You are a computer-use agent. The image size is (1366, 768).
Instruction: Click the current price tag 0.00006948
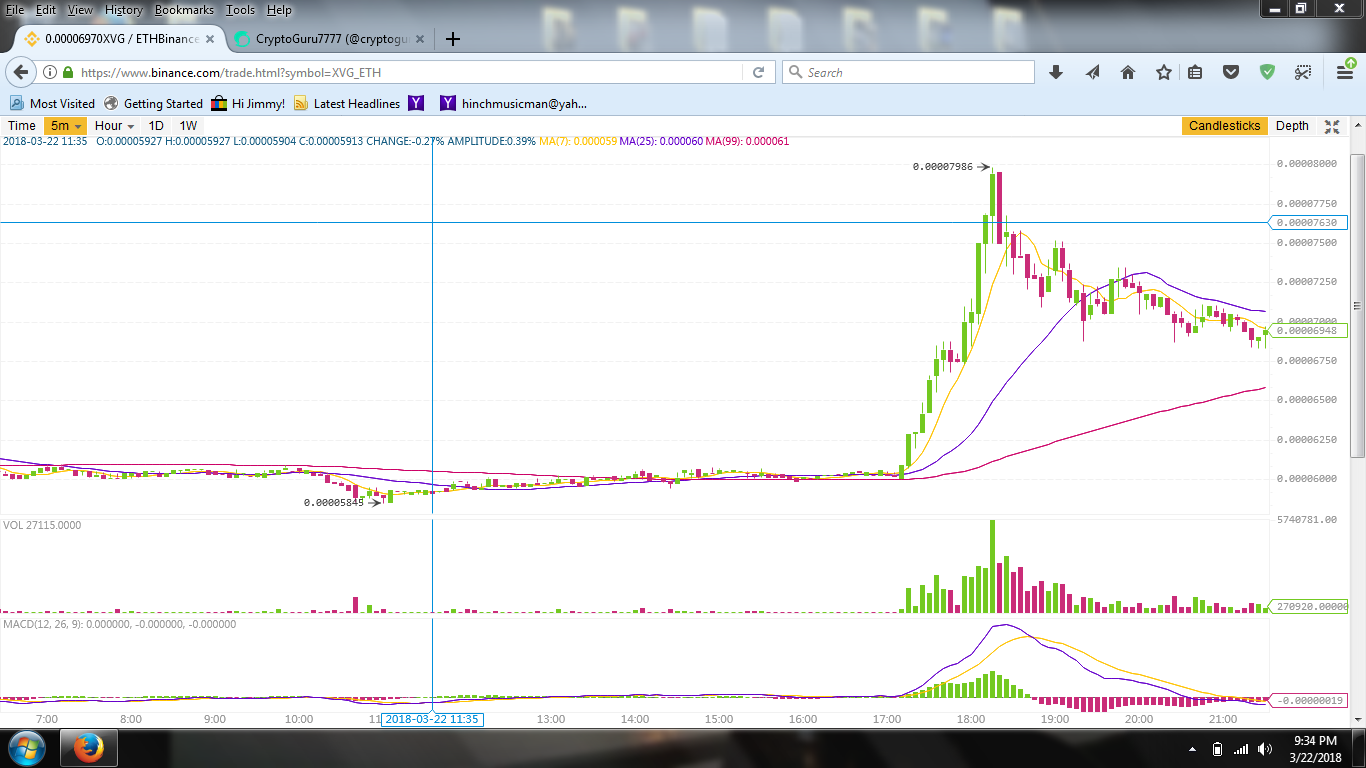click(x=1308, y=330)
